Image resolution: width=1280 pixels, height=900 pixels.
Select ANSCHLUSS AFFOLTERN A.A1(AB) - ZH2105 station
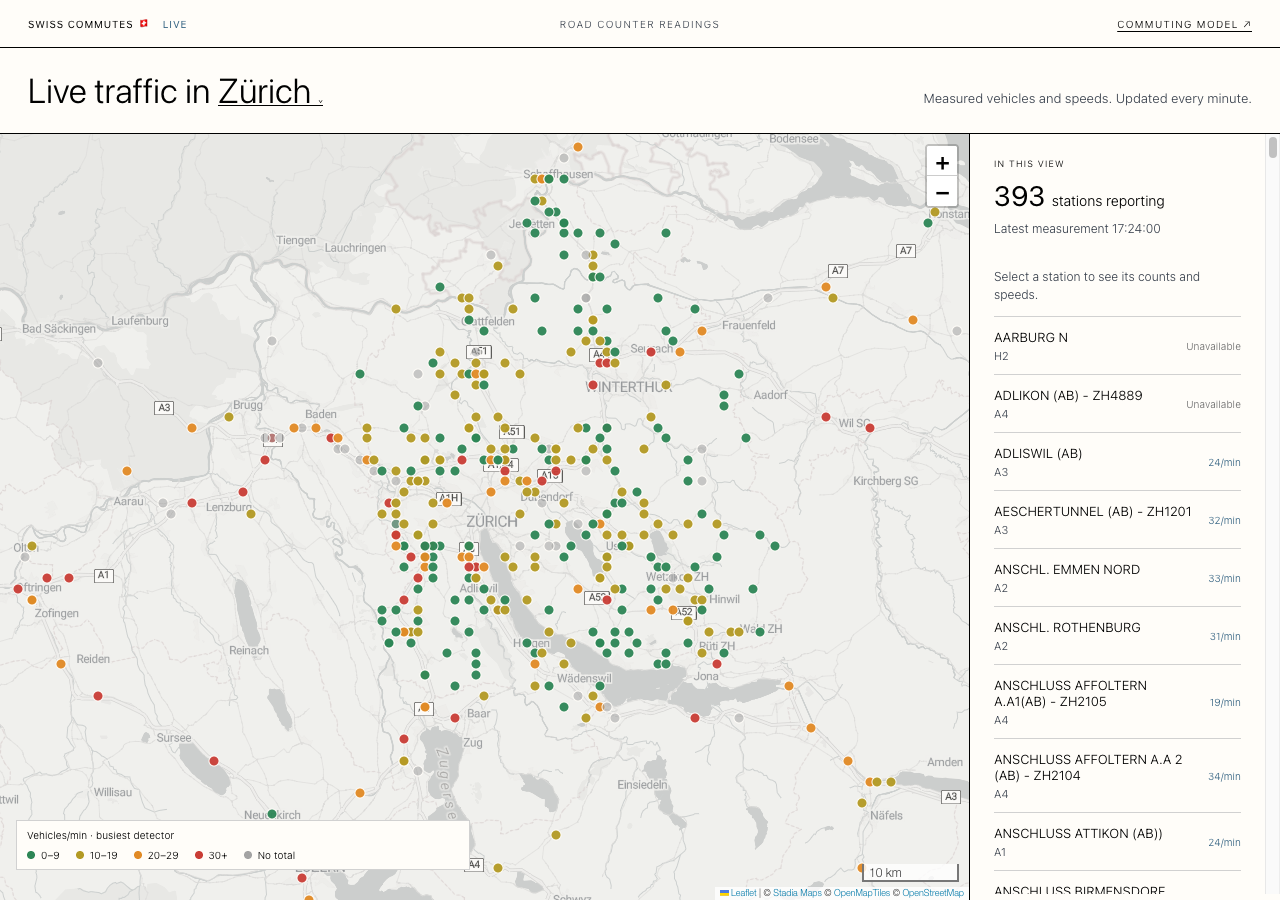coord(1117,702)
